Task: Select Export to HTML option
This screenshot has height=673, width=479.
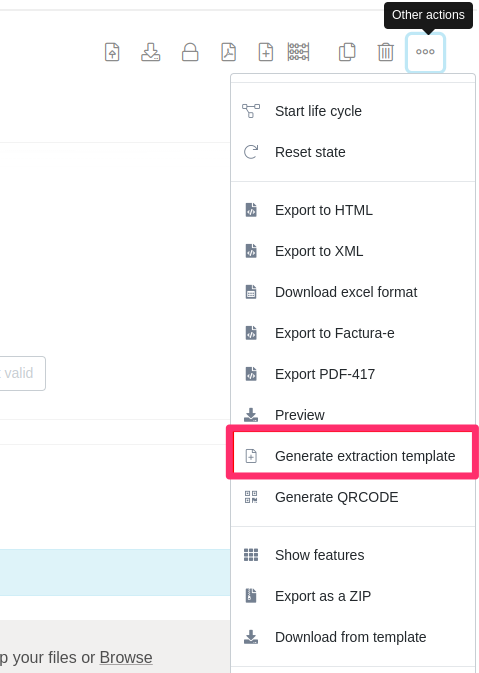Action: click(353, 210)
